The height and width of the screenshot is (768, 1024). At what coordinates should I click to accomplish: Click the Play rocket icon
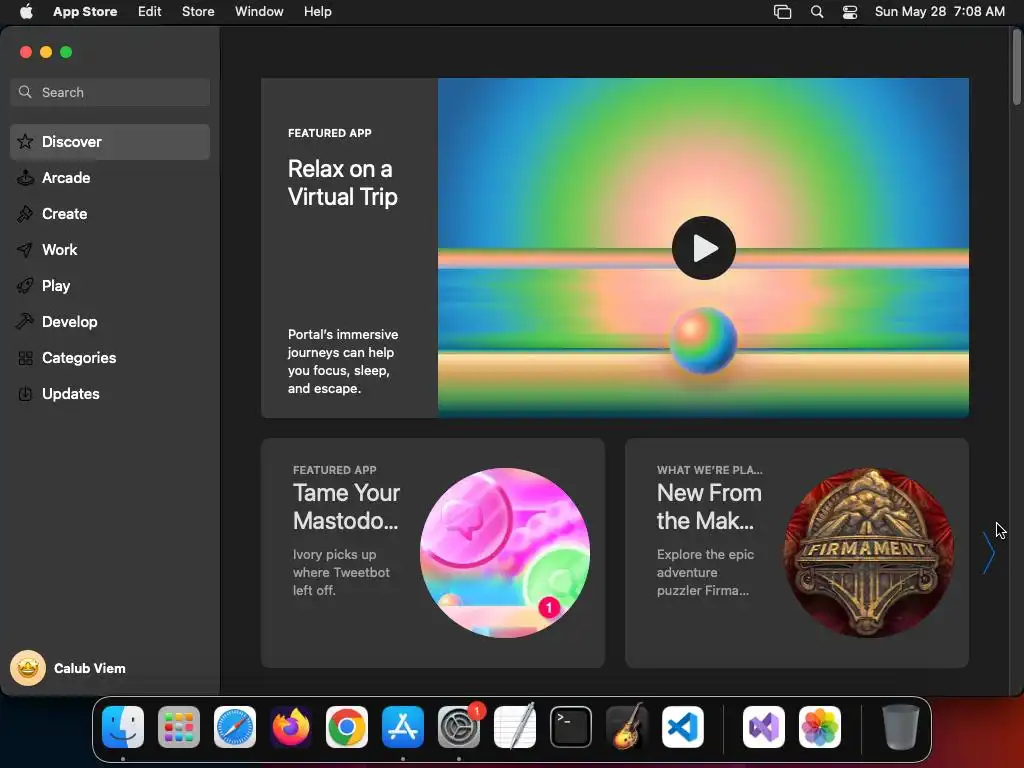[x=25, y=285]
